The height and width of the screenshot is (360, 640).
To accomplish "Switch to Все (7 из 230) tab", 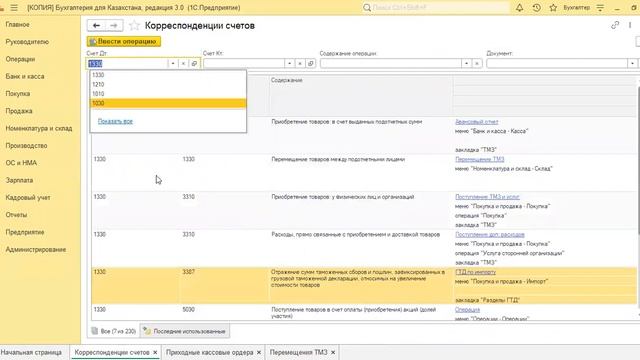I will pyautogui.click(x=114, y=331).
